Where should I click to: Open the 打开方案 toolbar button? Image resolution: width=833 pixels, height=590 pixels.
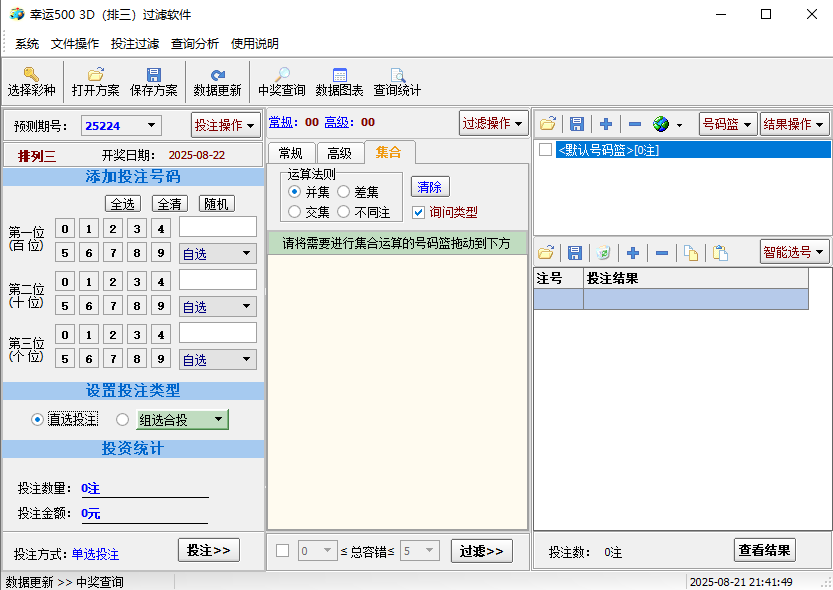(95, 74)
